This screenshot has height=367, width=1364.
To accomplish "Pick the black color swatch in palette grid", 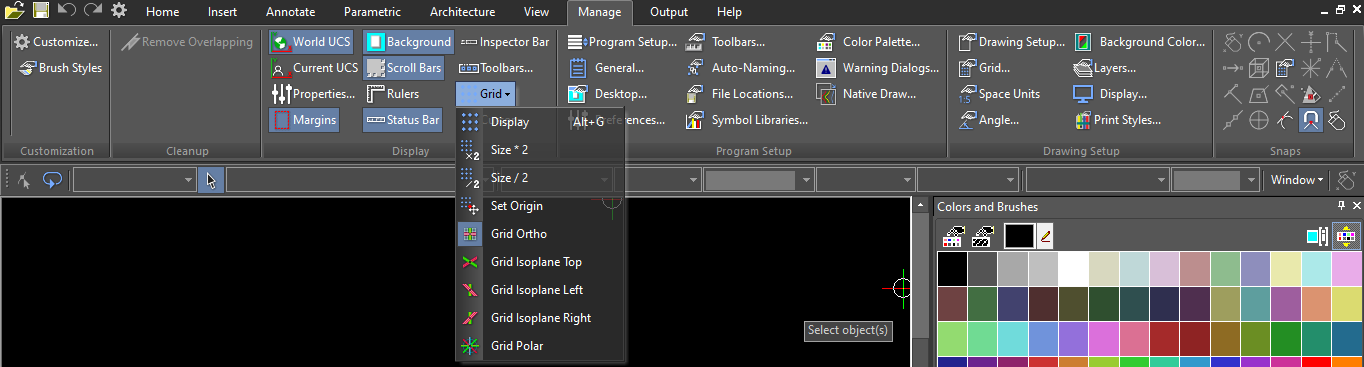I will (952, 268).
